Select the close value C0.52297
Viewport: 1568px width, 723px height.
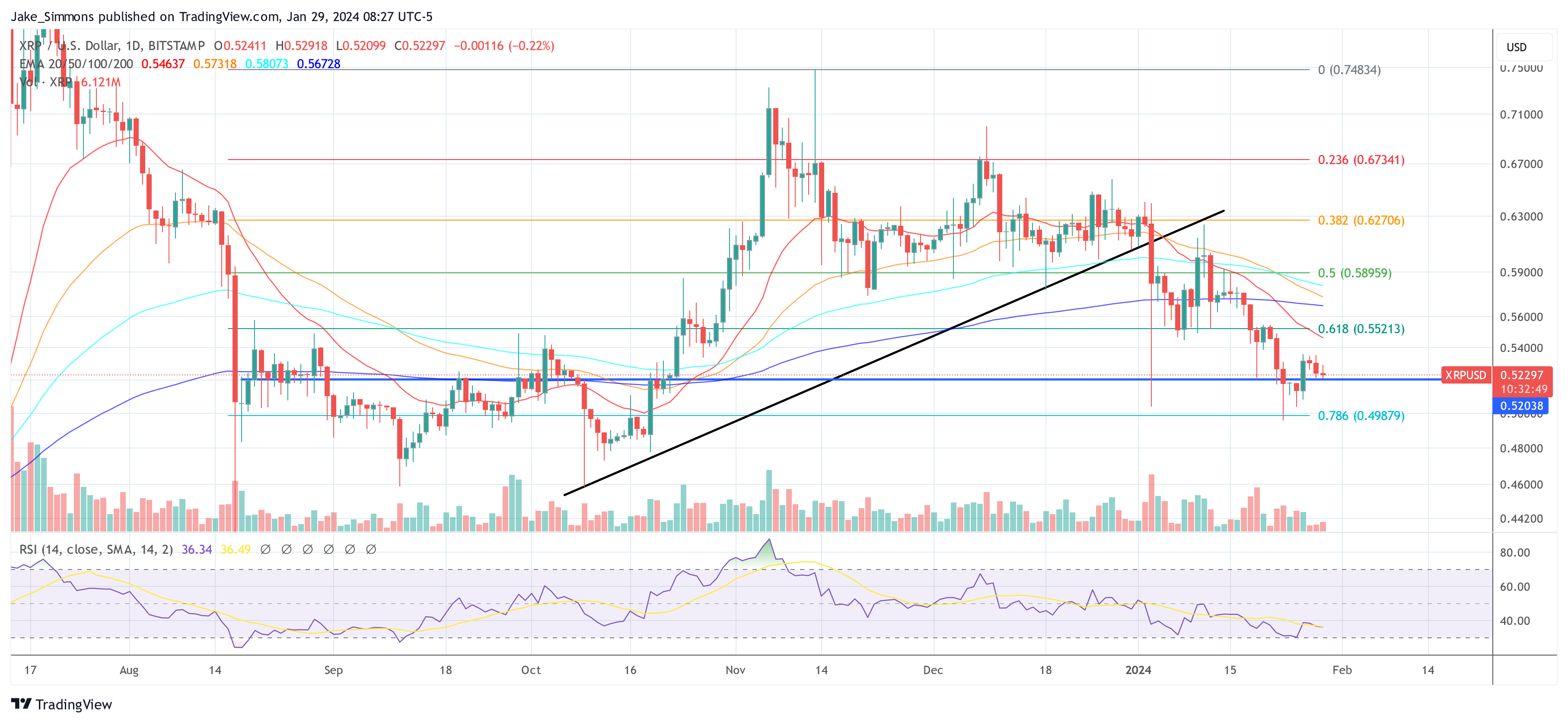pos(419,46)
